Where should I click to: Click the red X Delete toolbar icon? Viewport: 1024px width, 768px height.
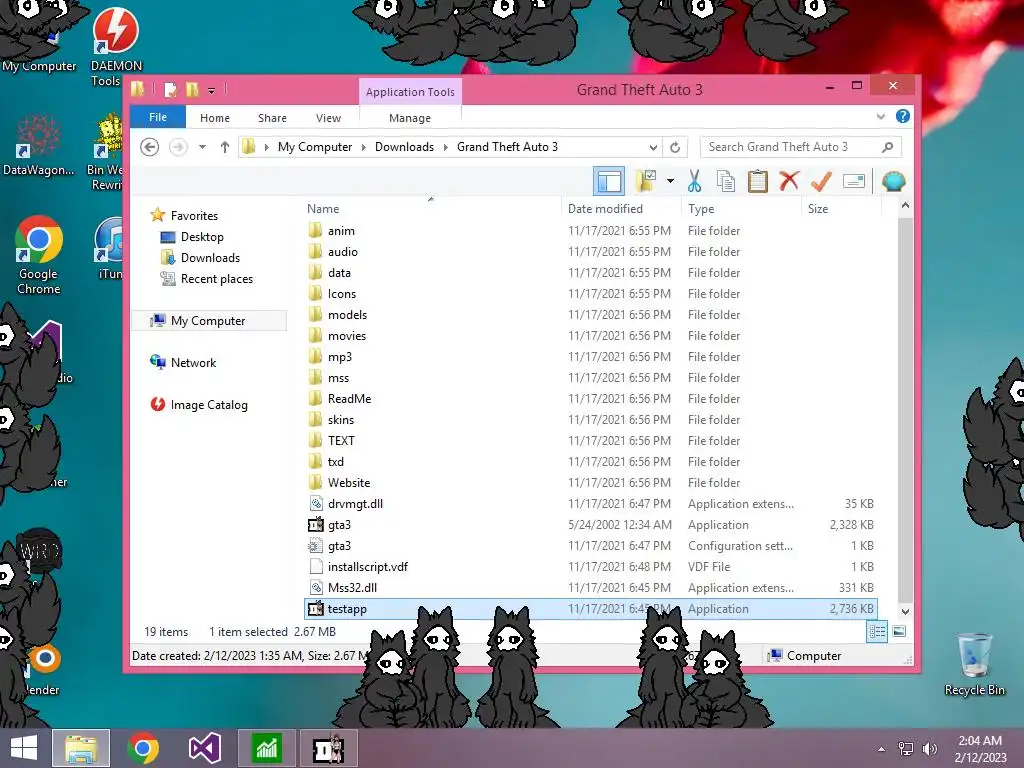(x=789, y=180)
